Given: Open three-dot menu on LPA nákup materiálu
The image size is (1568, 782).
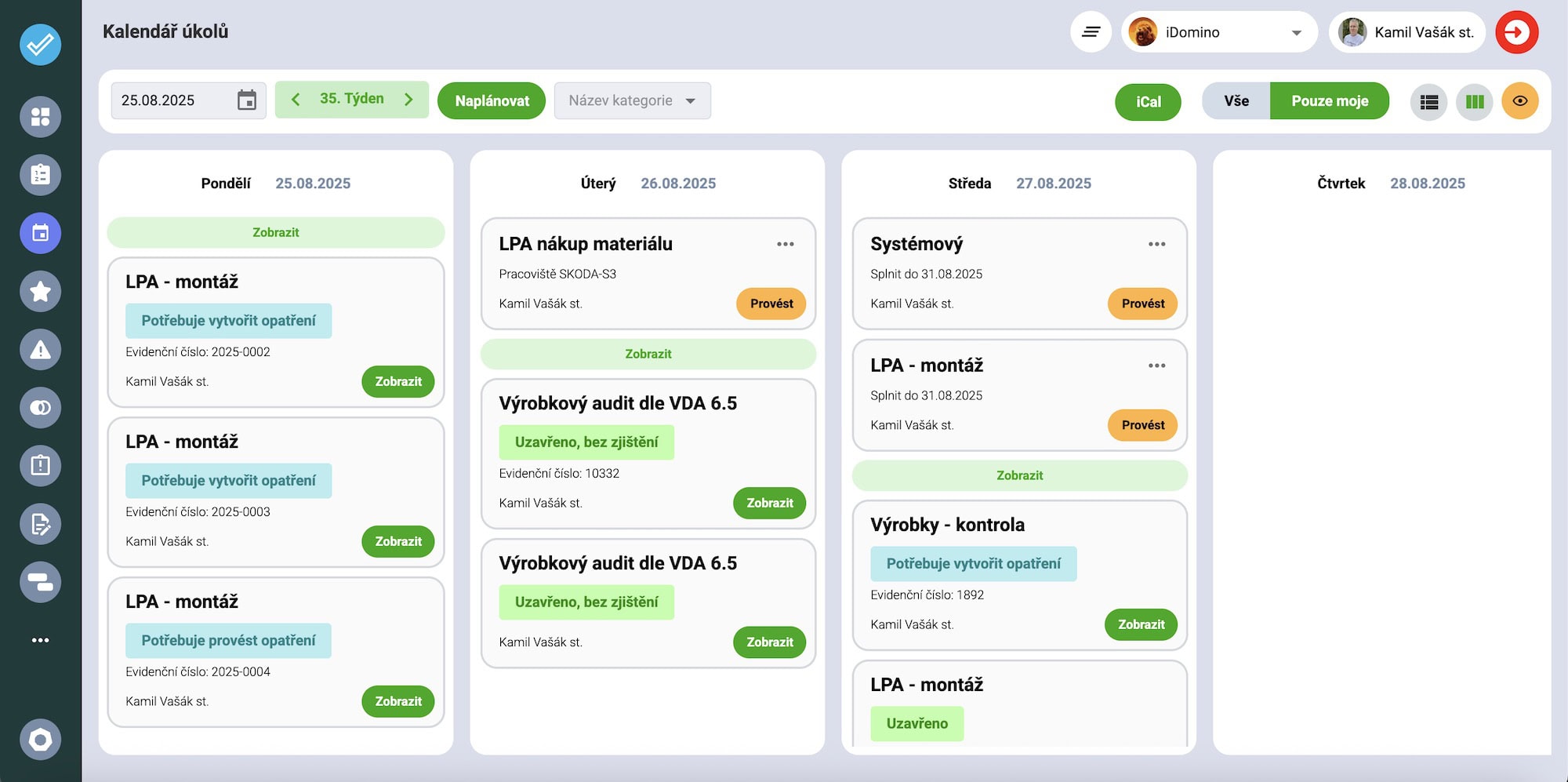Looking at the screenshot, I should click(785, 244).
